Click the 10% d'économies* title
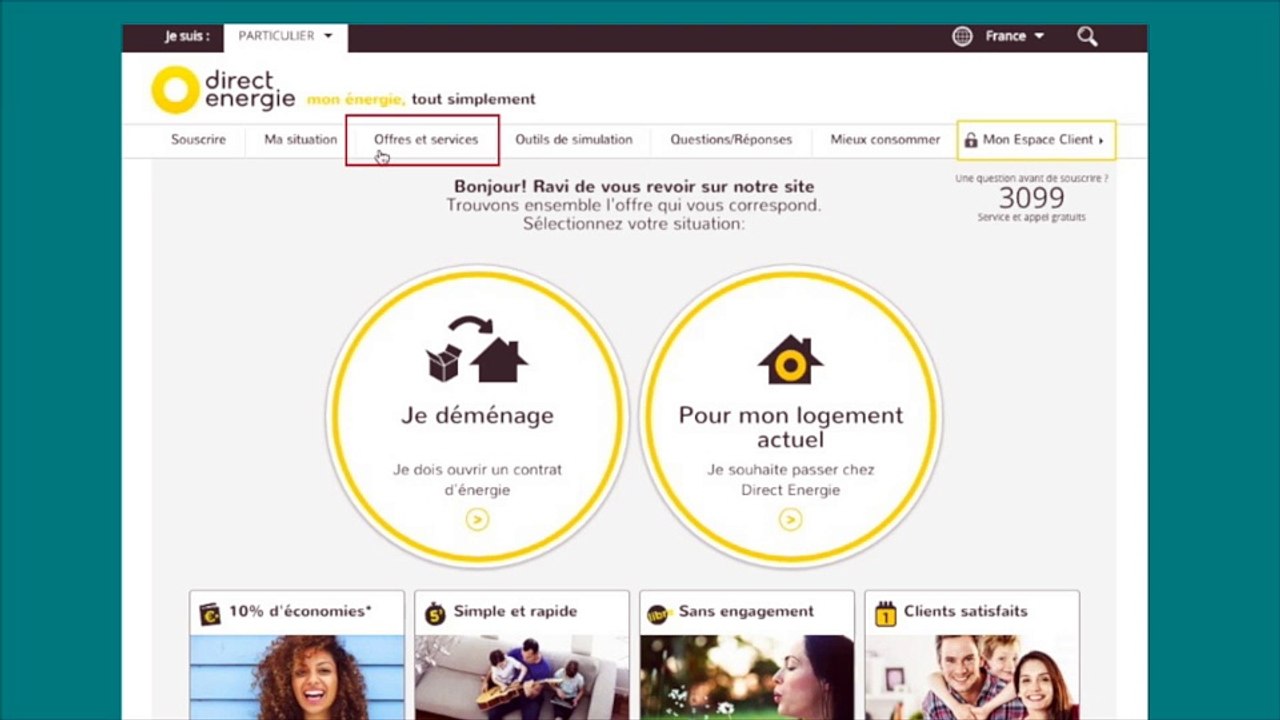 pyautogui.click(x=300, y=611)
